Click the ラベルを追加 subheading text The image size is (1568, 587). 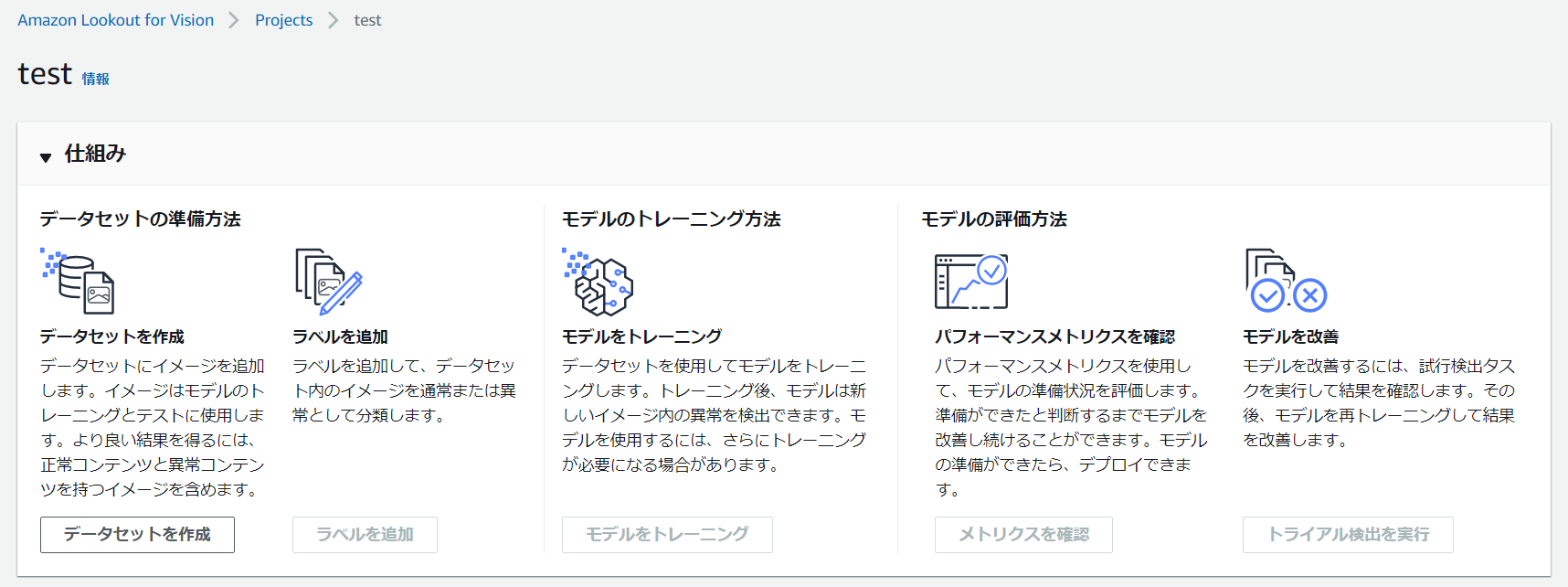(341, 336)
